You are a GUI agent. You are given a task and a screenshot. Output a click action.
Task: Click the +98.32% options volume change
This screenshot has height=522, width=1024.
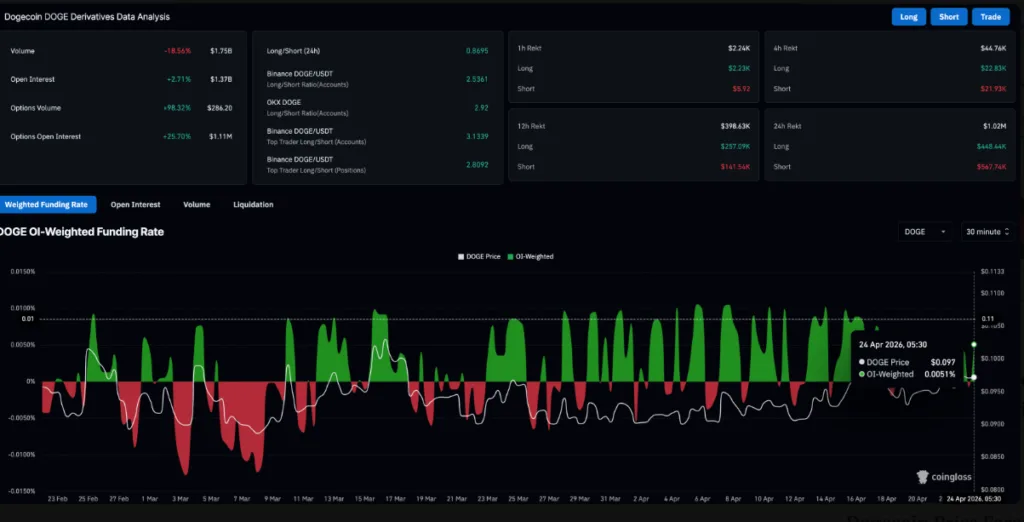pyautogui.click(x=177, y=108)
